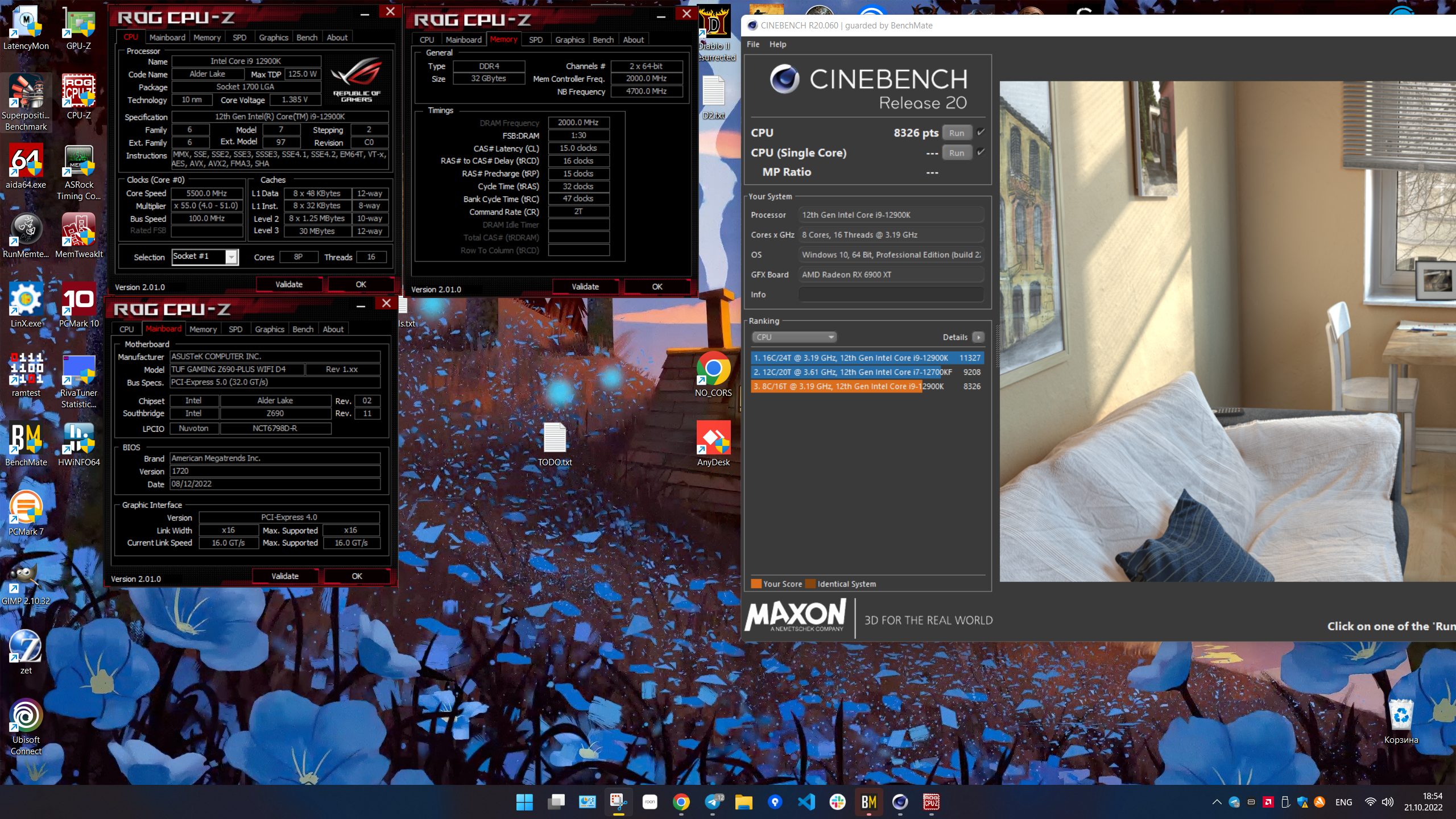Open PCMark 10 shortcut
Image resolution: width=1456 pixels, height=819 pixels.
coord(78,305)
